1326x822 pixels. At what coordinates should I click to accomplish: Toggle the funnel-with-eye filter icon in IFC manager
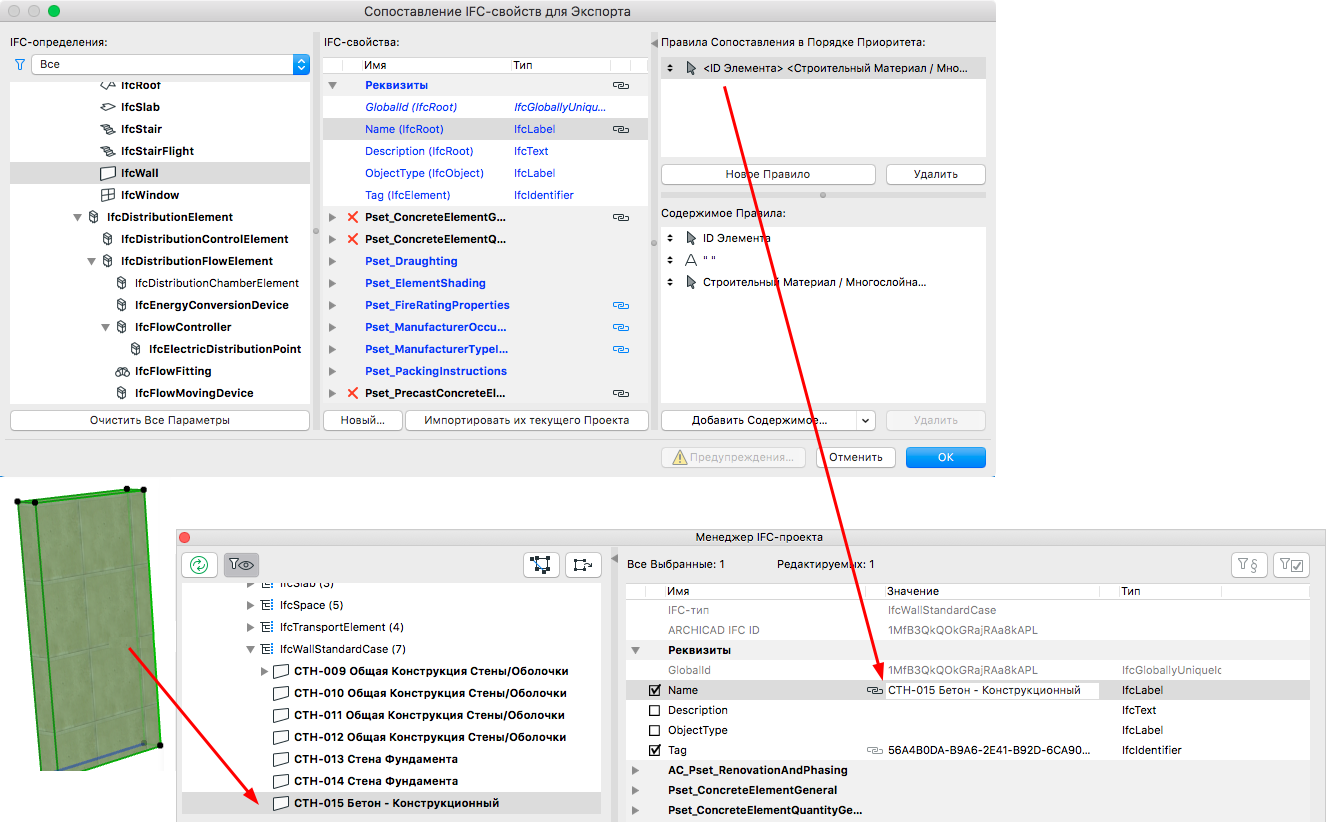(x=241, y=565)
